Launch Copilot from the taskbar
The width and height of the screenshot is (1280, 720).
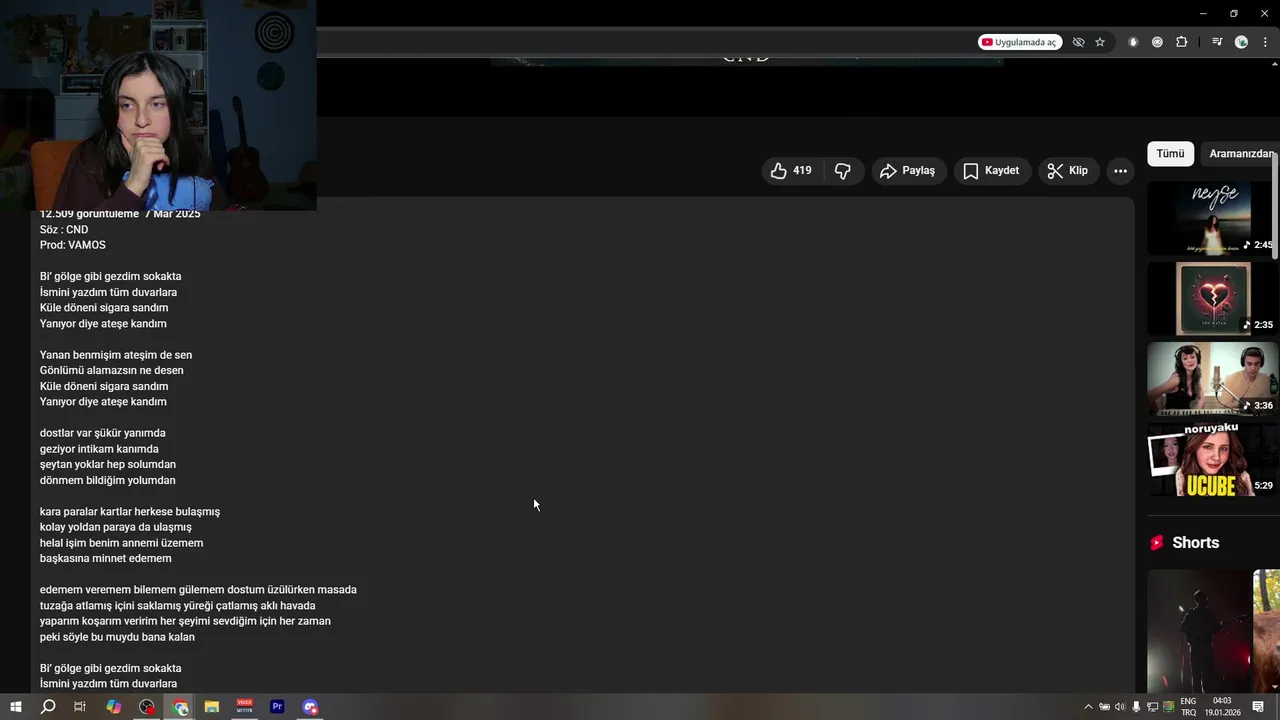[x=114, y=707]
